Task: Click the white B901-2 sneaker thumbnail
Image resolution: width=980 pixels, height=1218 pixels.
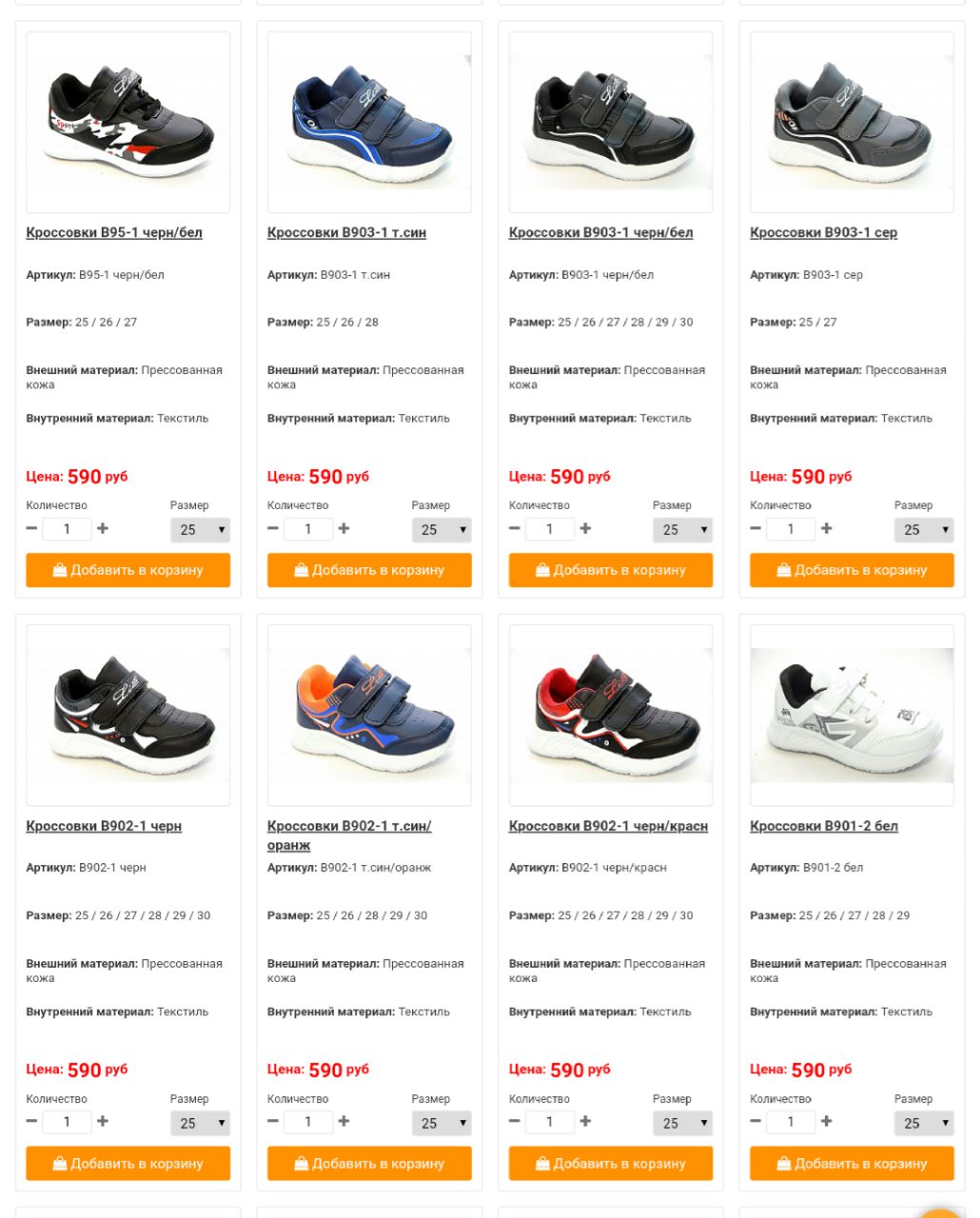Action: pyautogui.click(x=852, y=715)
